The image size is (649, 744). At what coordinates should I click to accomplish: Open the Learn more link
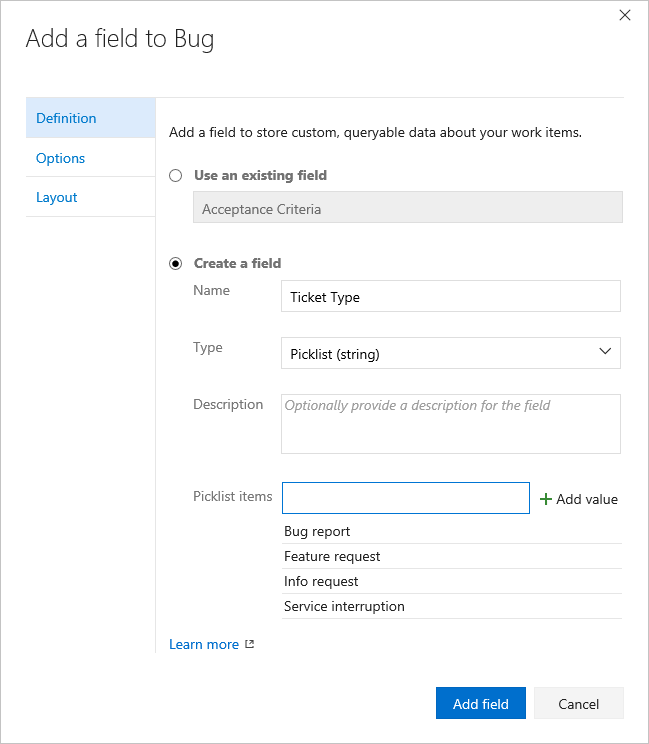[x=204, y=644]
